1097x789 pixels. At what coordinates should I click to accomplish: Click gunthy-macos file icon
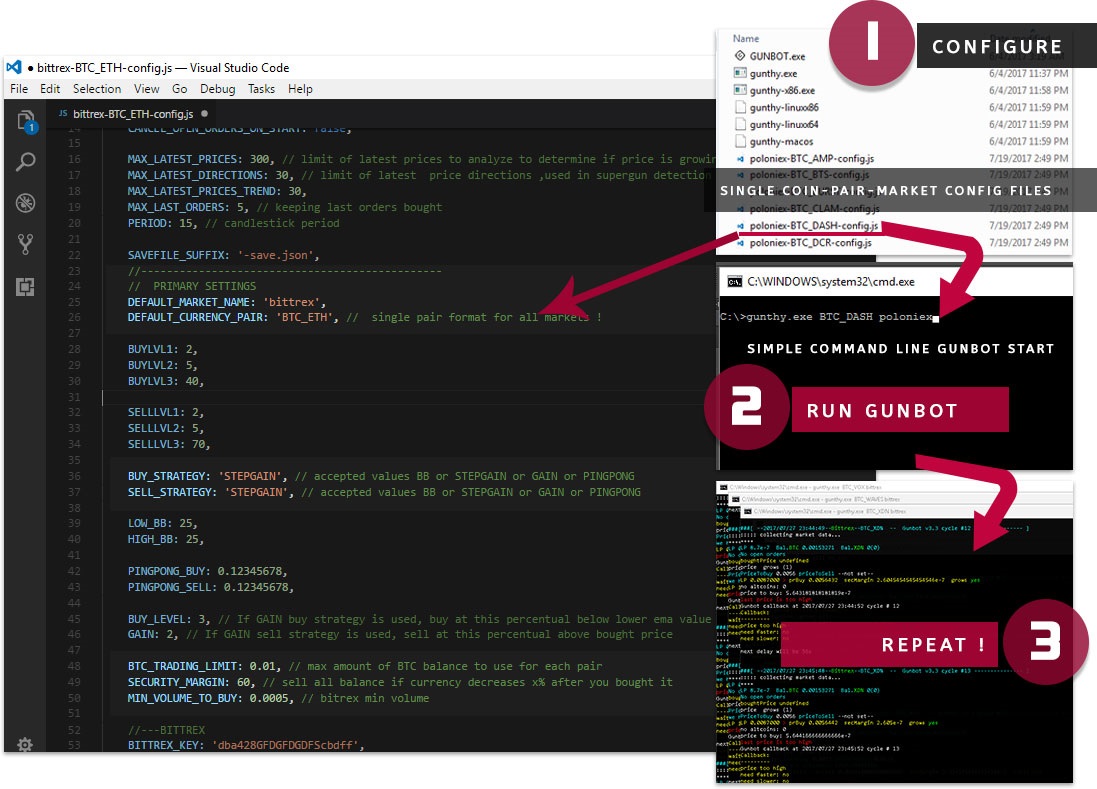click(739, 141)
